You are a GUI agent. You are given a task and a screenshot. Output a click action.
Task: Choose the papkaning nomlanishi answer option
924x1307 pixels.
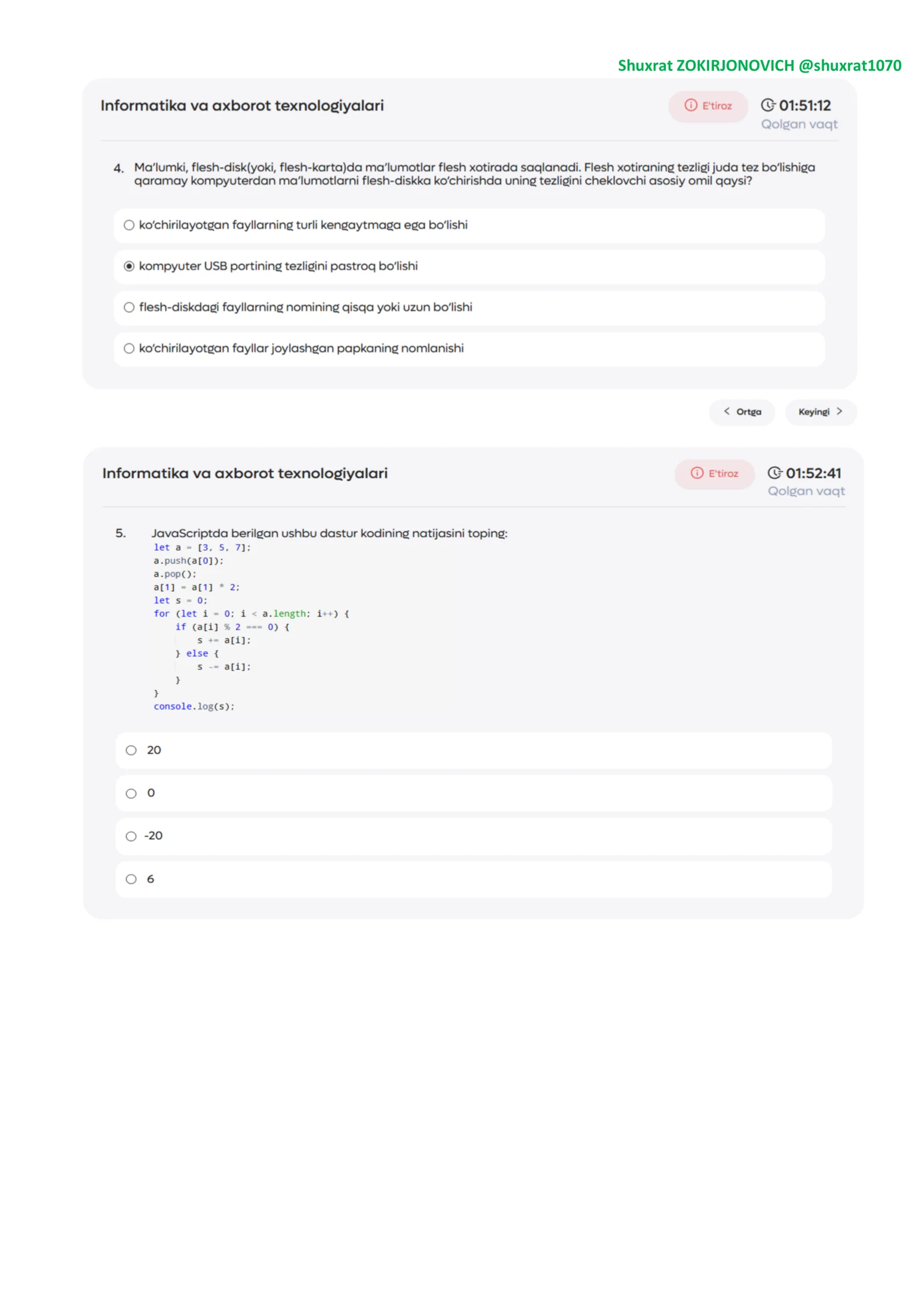click(x=469, y=348)
